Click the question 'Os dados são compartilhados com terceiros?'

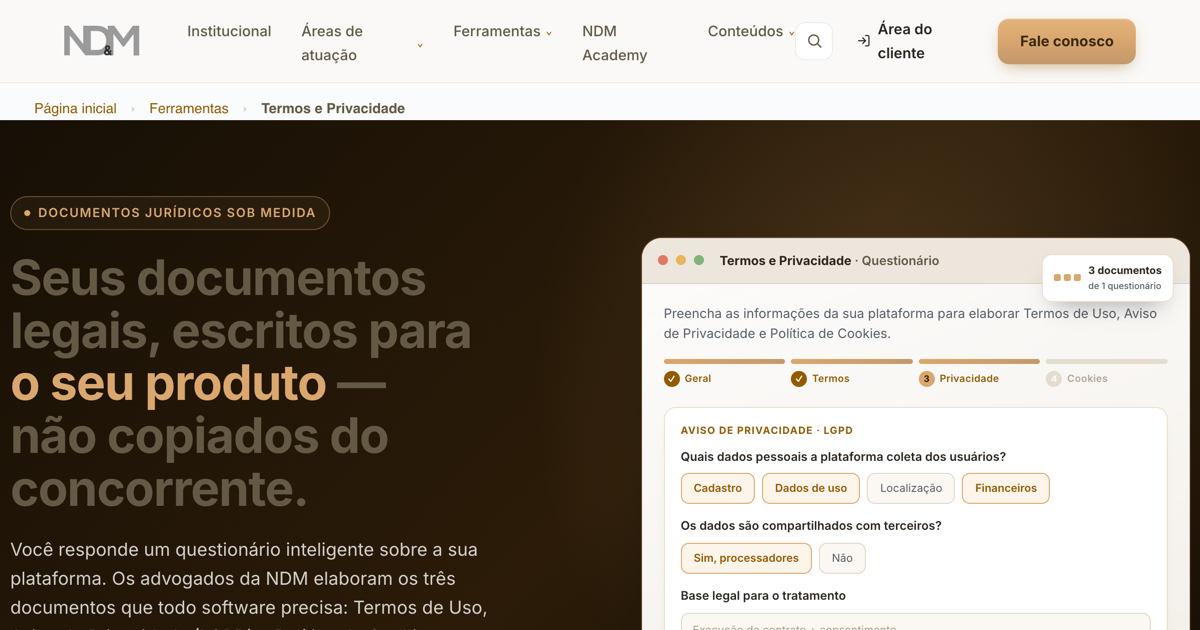811,526
